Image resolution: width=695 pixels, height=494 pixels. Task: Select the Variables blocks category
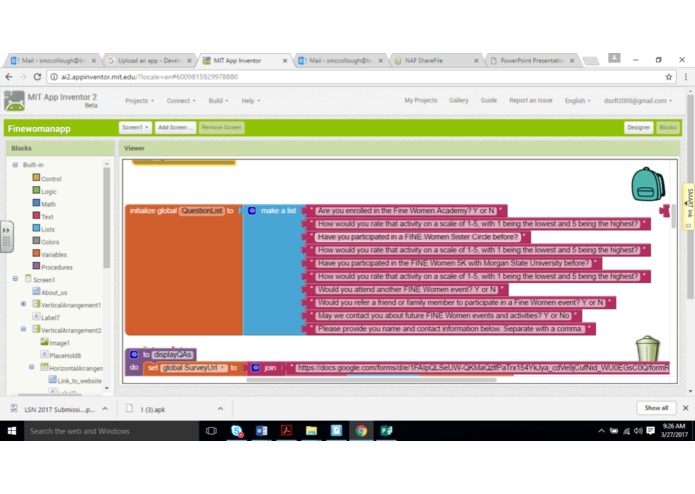pos(50,254)
